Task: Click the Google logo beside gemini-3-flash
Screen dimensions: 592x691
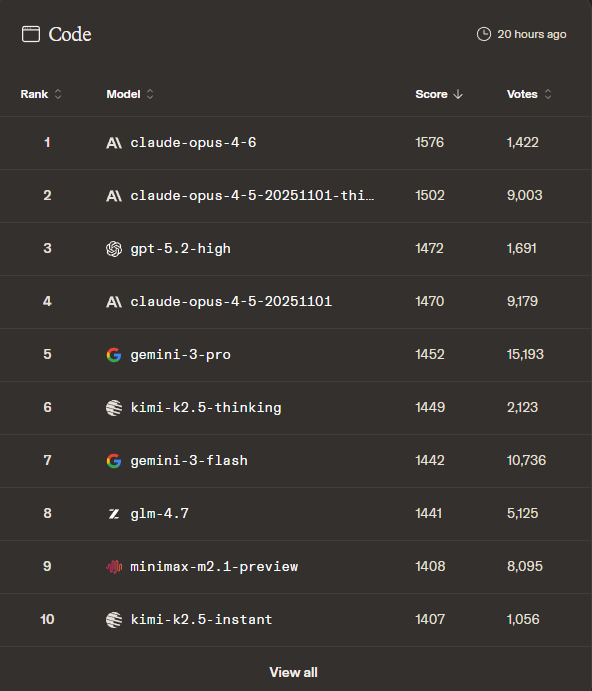Action: pyautogui.click(x=114, y=461)
